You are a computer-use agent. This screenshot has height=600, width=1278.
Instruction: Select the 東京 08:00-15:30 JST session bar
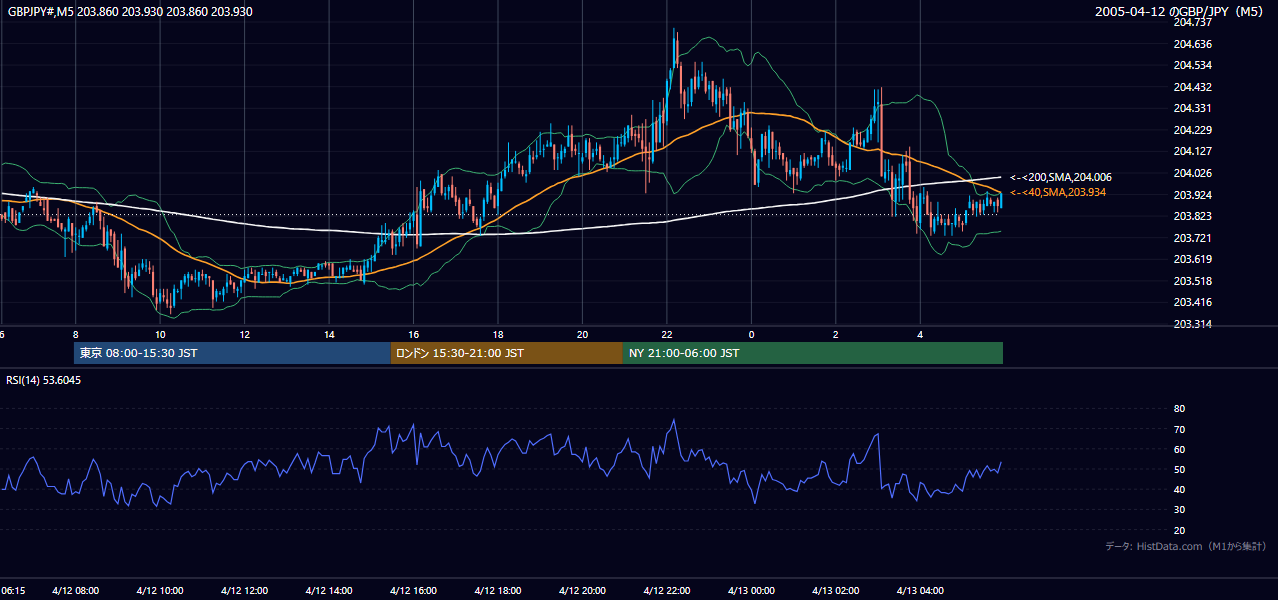232,353
